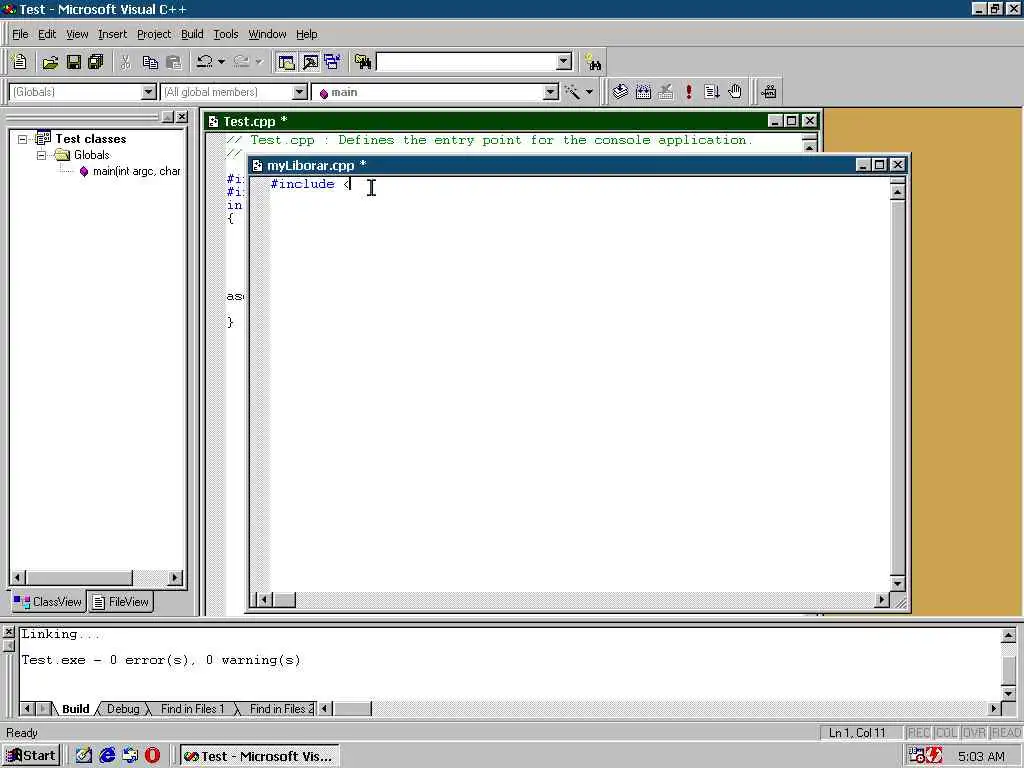Open the Insert menu
Screen dimensions: 1024x768
click(x=112, y=34)
